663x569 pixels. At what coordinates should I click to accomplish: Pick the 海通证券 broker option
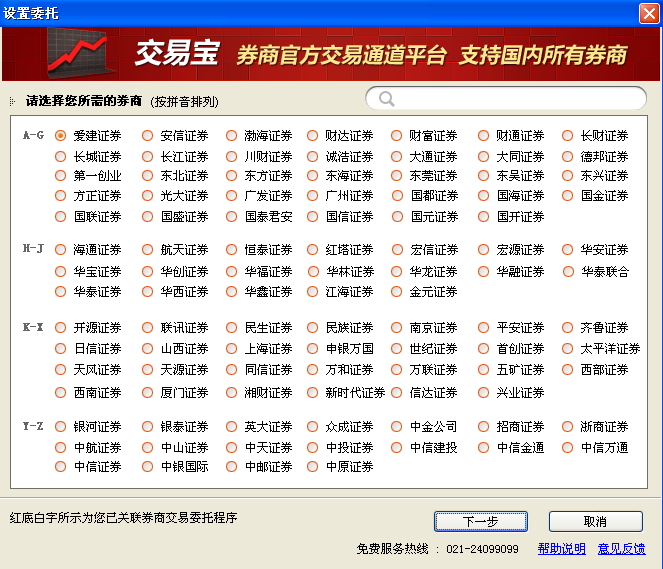[x=61, y=250]
